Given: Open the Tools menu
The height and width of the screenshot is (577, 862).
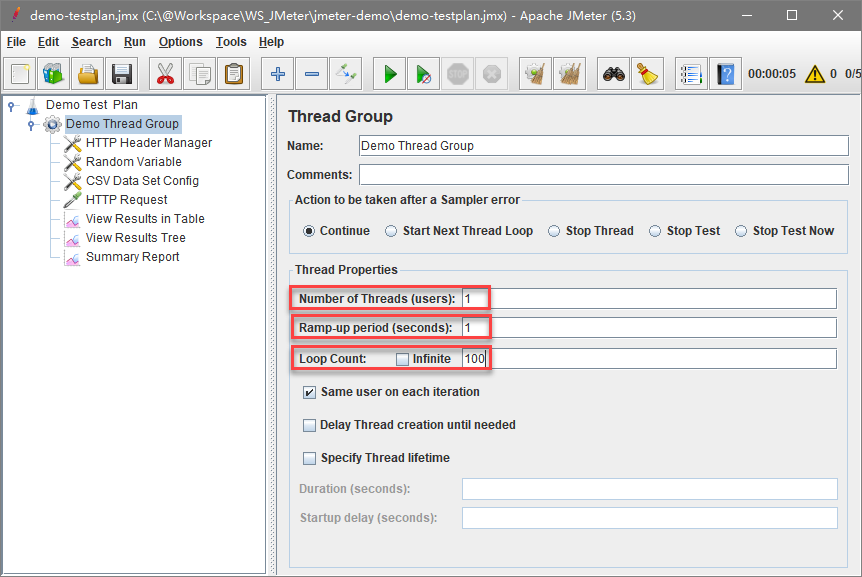Looking at the screenshot, I should click(x=231, y=42).
